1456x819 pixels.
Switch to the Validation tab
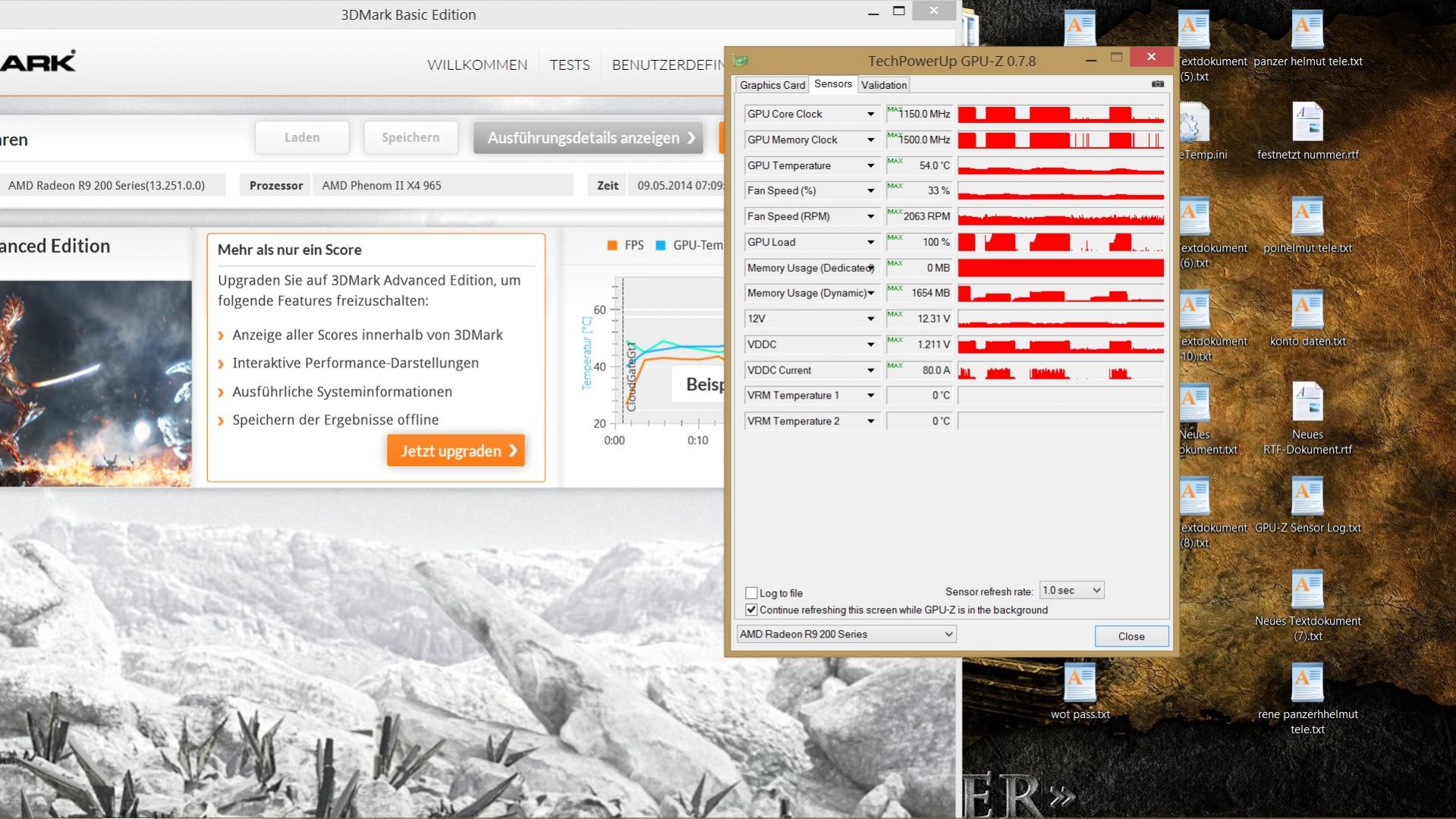click(x=884, y=85)
